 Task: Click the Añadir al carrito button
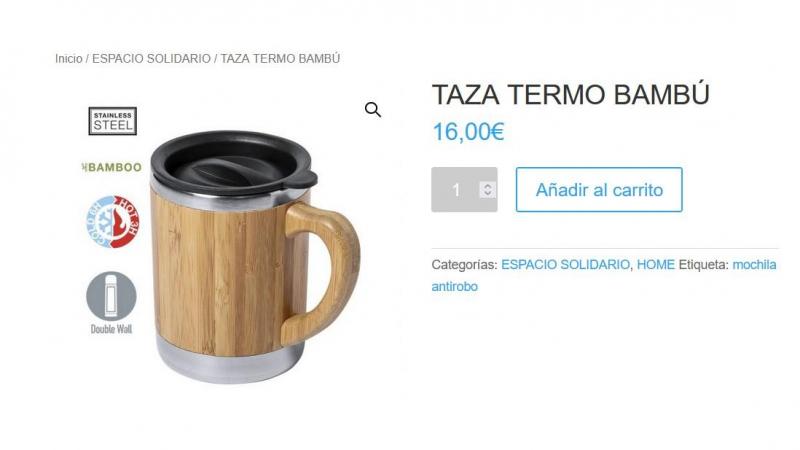[599, 189]
